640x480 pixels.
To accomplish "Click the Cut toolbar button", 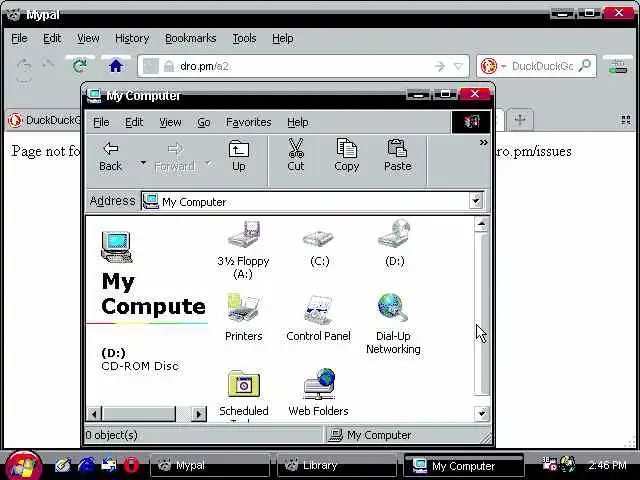I will [x=296, y=156].
